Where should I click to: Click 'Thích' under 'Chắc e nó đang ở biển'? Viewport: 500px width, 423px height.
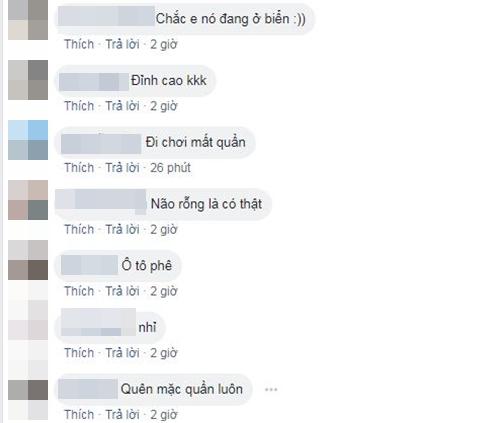[79, 44]
